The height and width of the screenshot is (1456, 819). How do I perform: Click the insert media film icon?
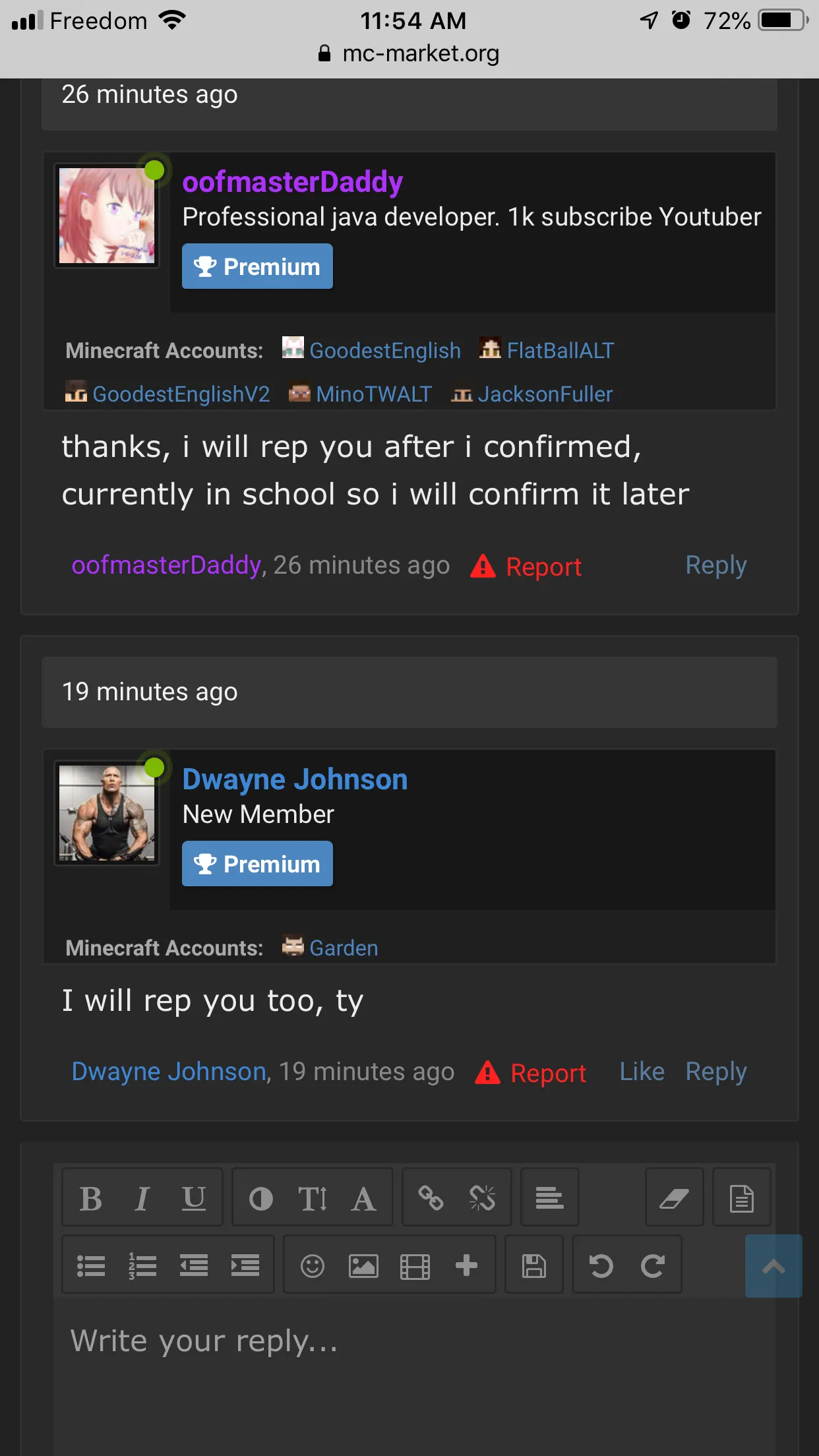click(x=415, y=1265)
